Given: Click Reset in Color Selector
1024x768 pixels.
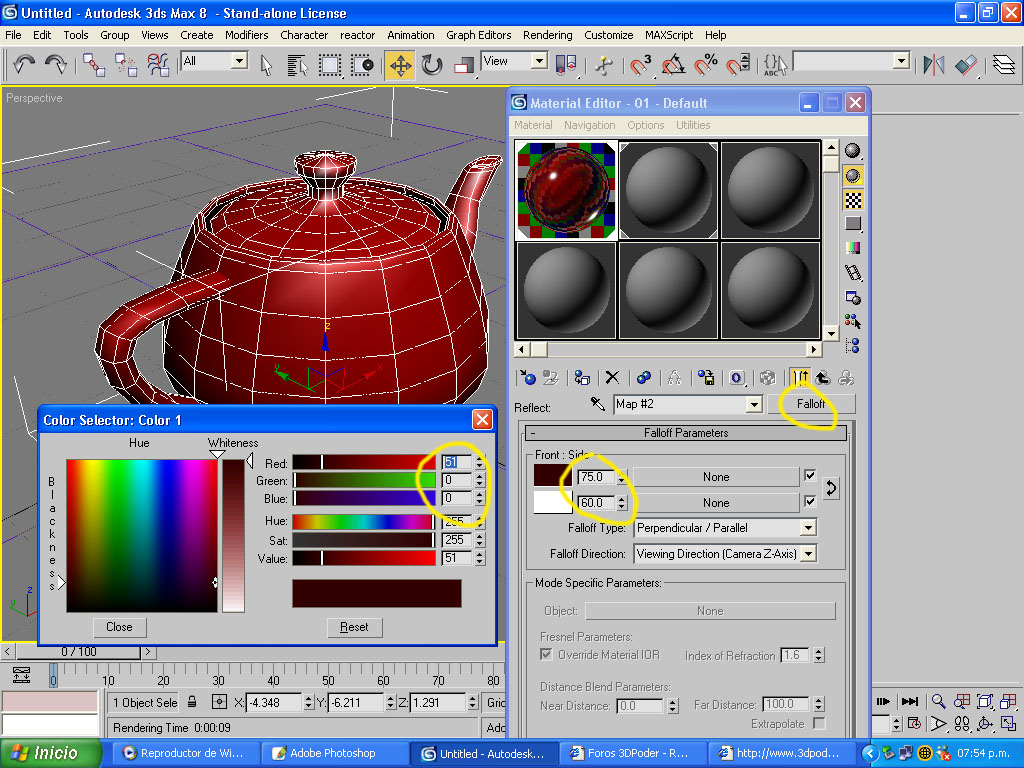Looking at the screenshot, I should (x=354, y=627).
